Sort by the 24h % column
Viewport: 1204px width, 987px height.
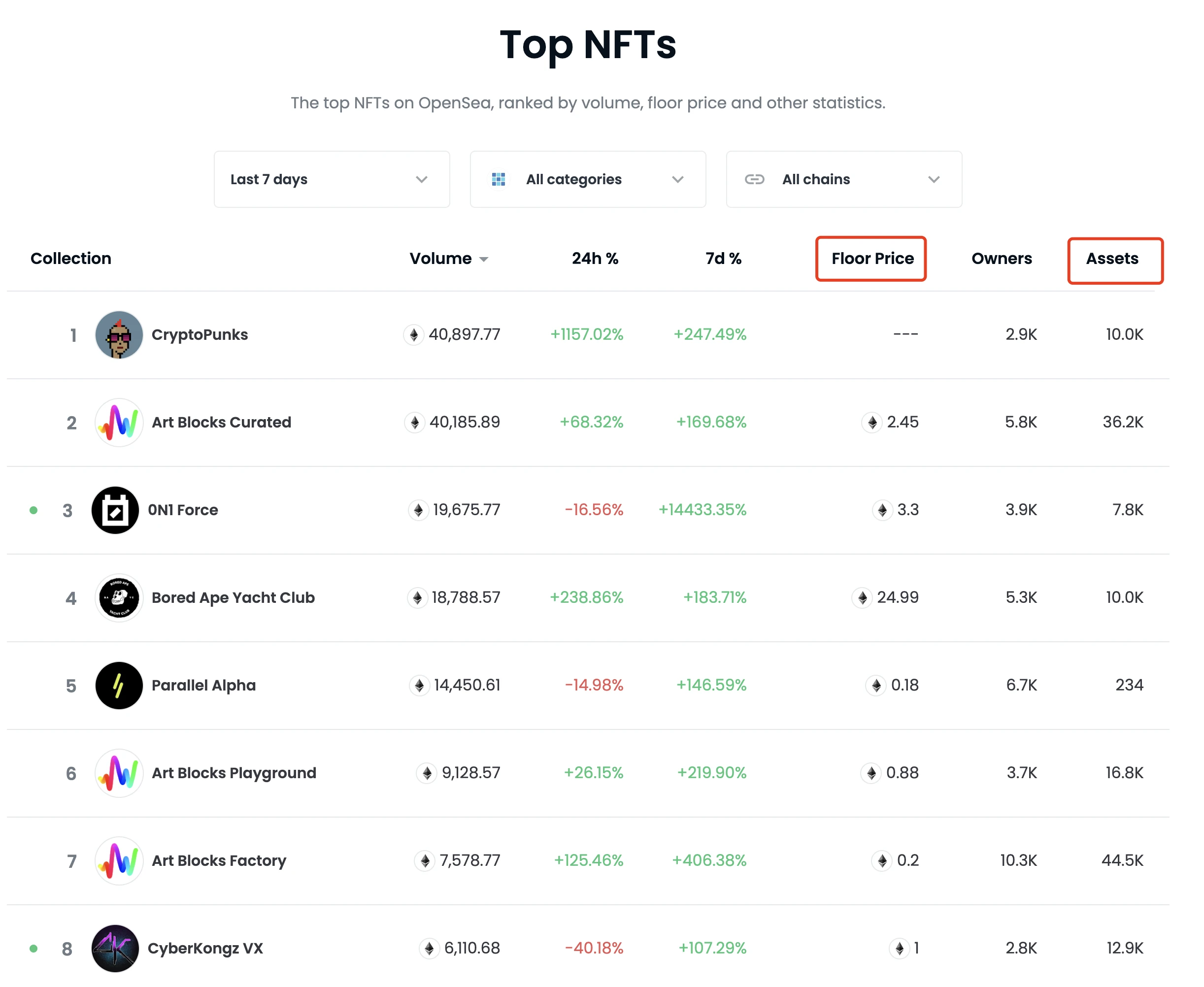[x=594, y=259]
